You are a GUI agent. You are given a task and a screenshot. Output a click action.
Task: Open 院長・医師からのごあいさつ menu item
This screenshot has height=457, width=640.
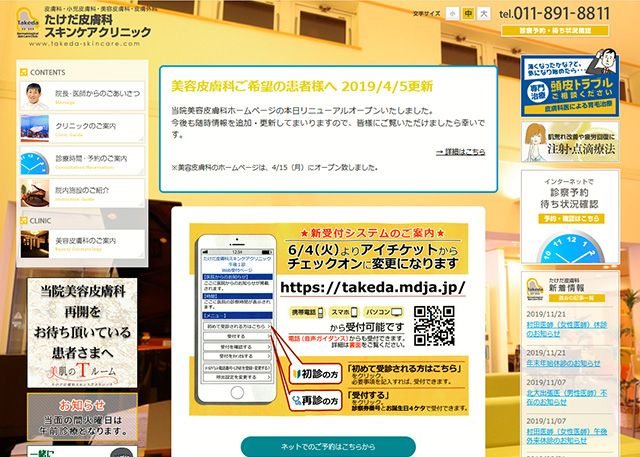point(82,97)
